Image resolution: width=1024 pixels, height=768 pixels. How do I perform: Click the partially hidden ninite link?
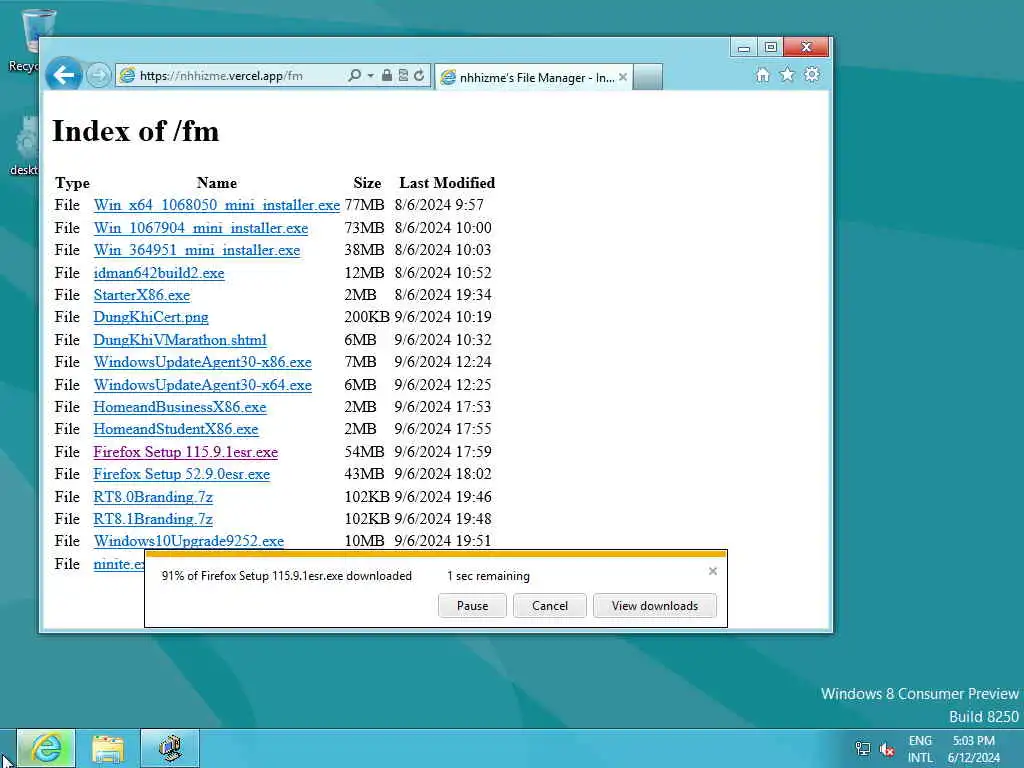[x=118, y=564]
